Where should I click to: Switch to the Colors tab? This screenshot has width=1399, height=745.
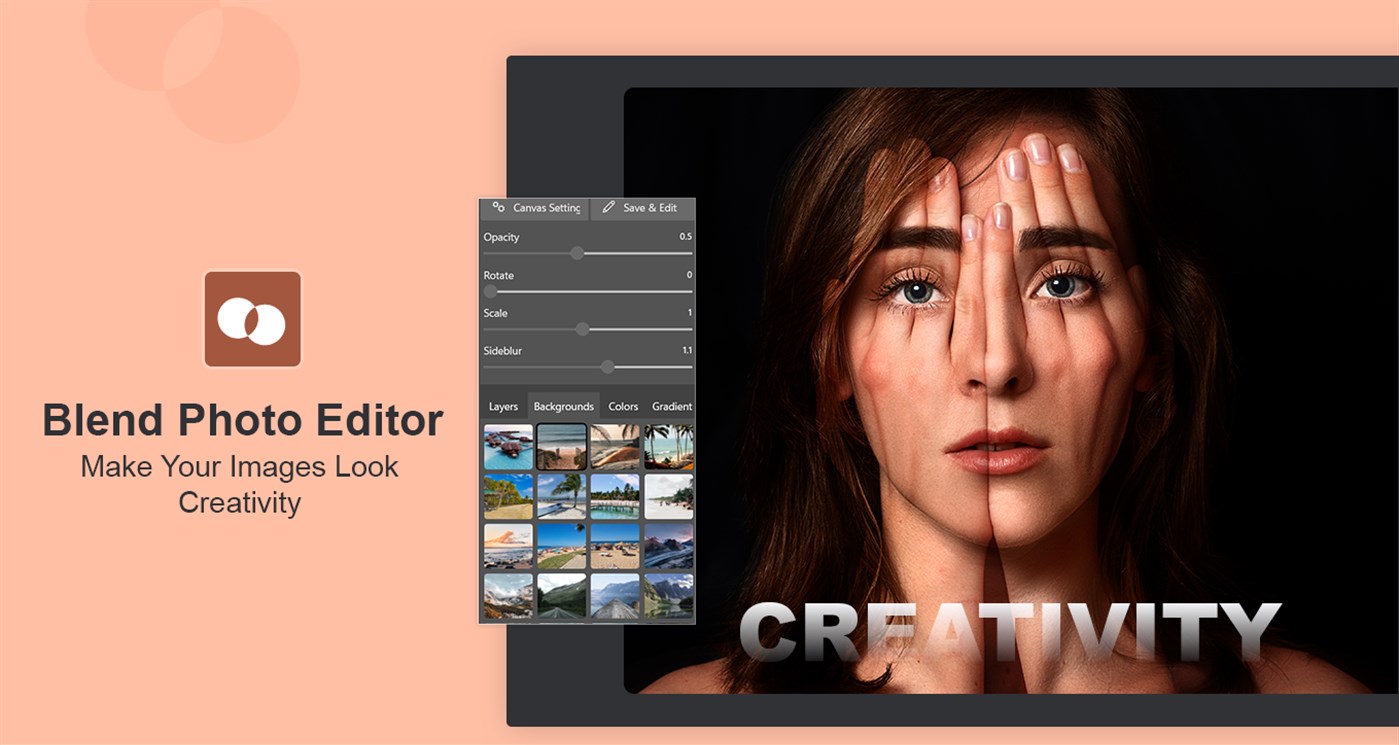pyautogui.click(x=623, y=405)
